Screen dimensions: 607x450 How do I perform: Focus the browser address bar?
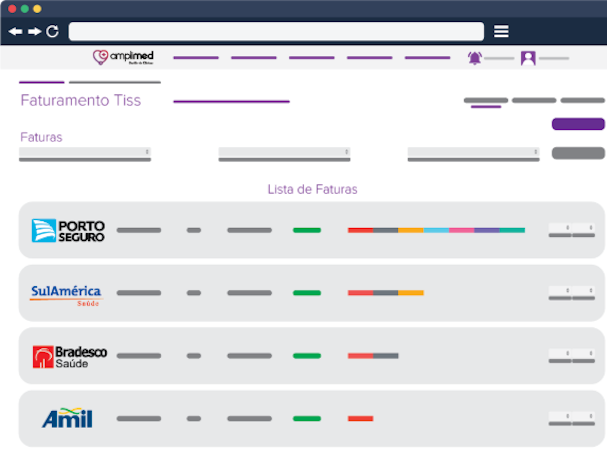pyautogui.click(x=276, y=31)
